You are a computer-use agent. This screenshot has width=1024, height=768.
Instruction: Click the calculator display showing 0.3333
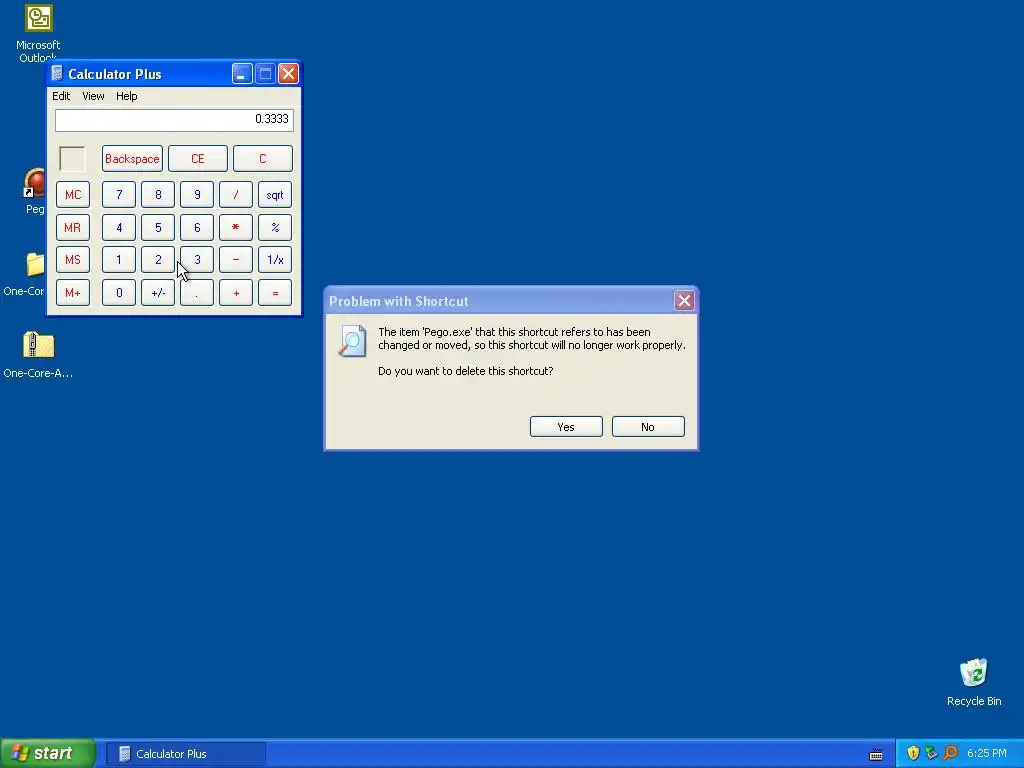click(x=174, y=120)
